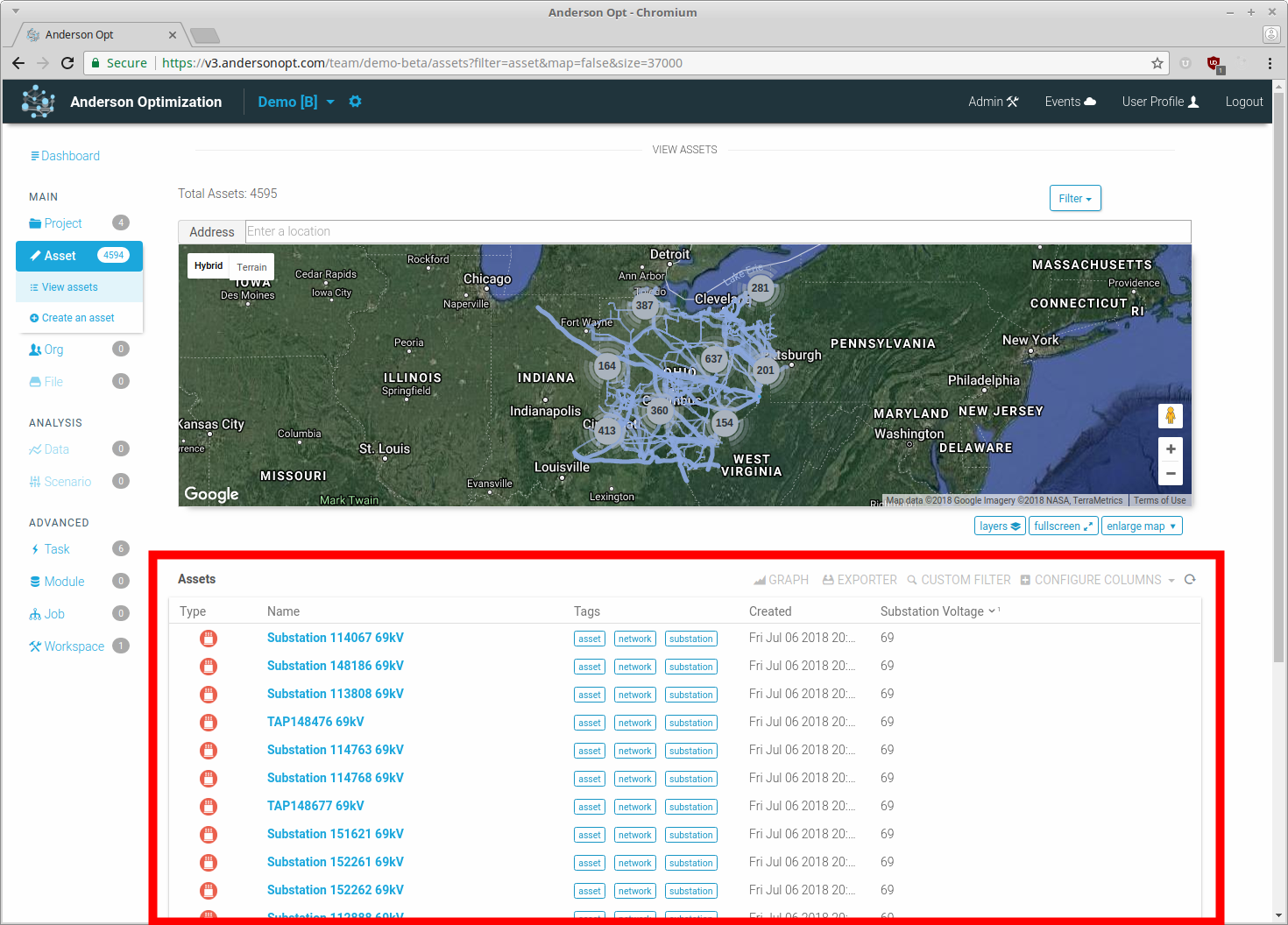
Task: Reload the page with the browser refresh button
Action: [67, 63]
